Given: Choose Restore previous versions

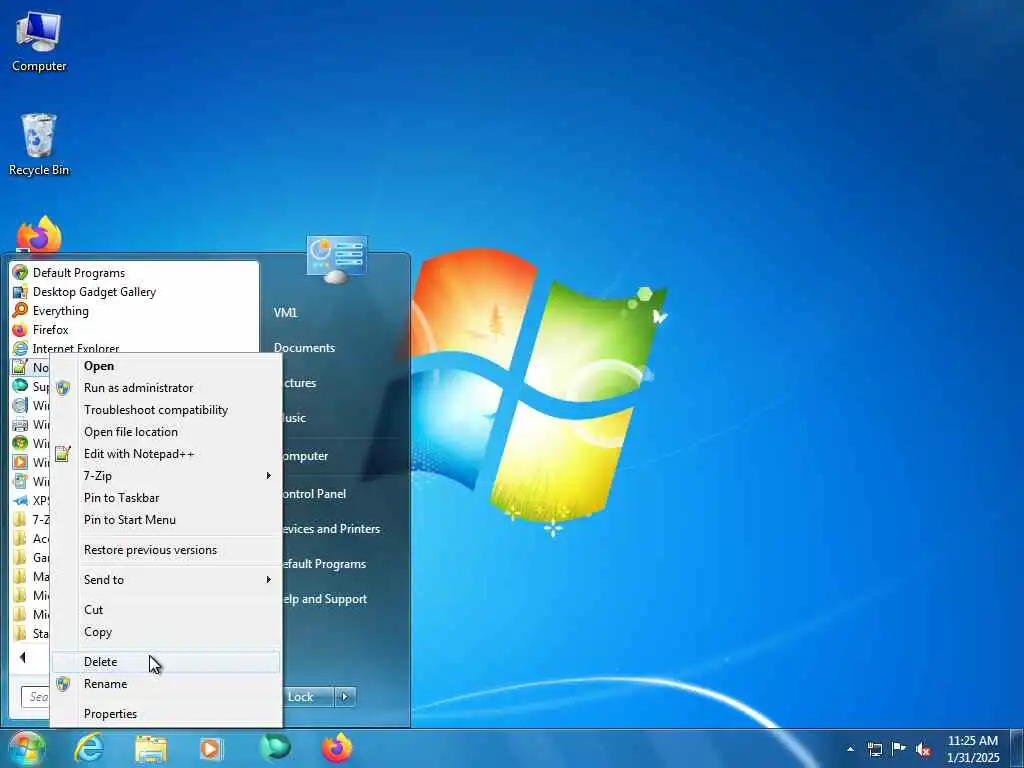Looking at the screenshot, I should coord(166,550).
